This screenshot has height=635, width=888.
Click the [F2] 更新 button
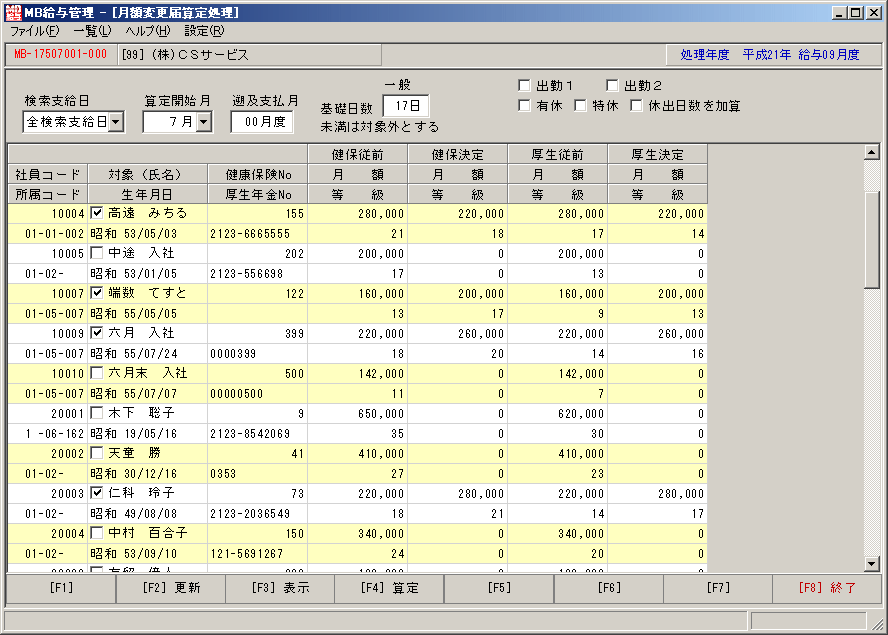click(171, 588)
